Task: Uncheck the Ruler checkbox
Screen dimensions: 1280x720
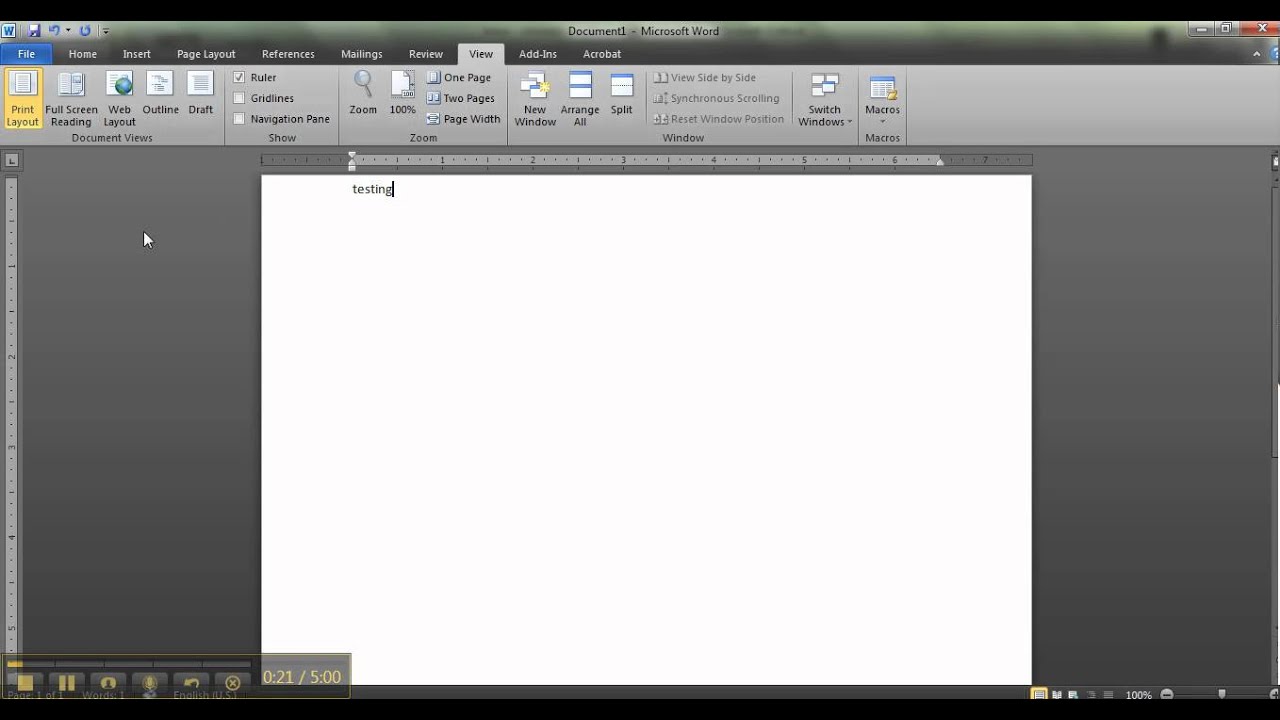Action: click(x=239, y=77)
